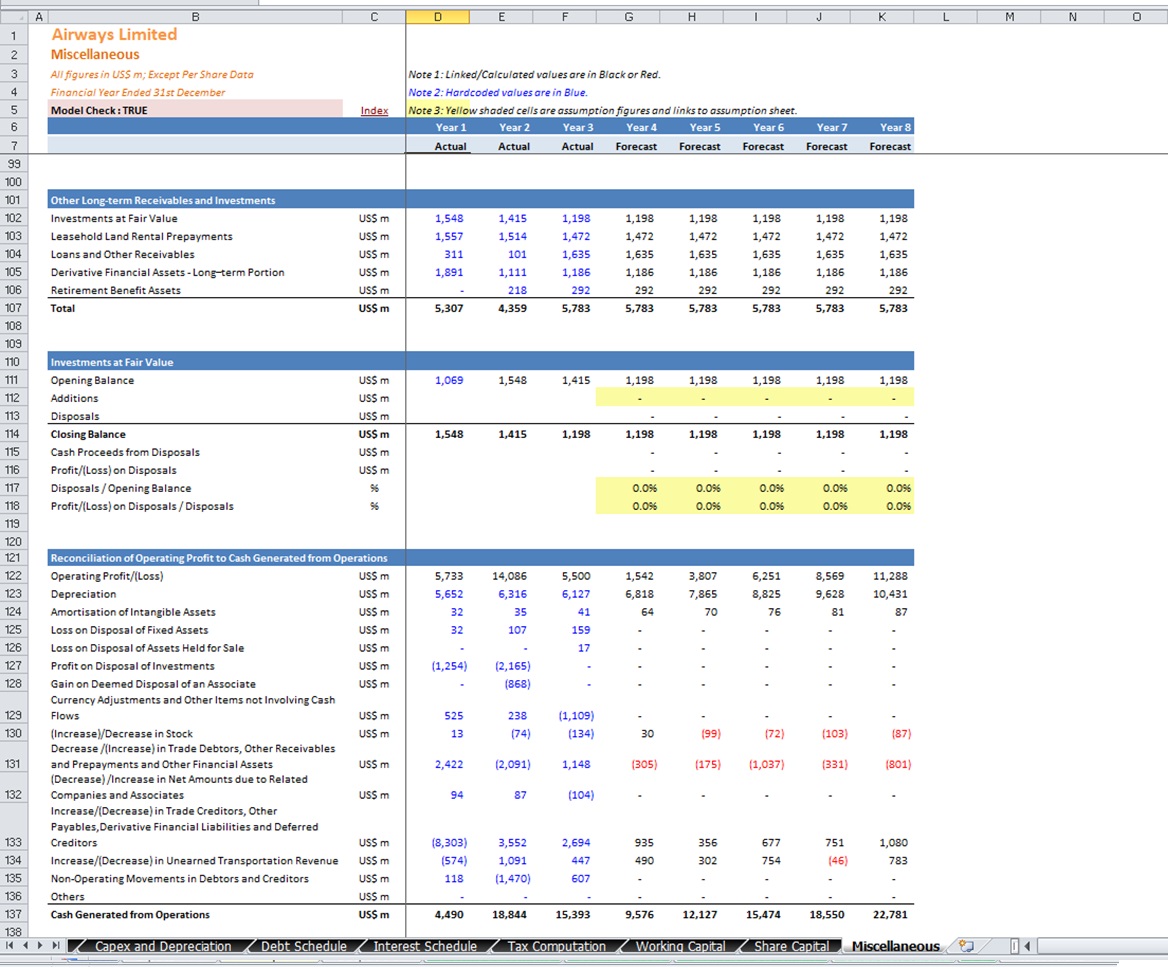Select yellow Additions cell for Year 4
1168x969 pixels.
pos(628,398)
